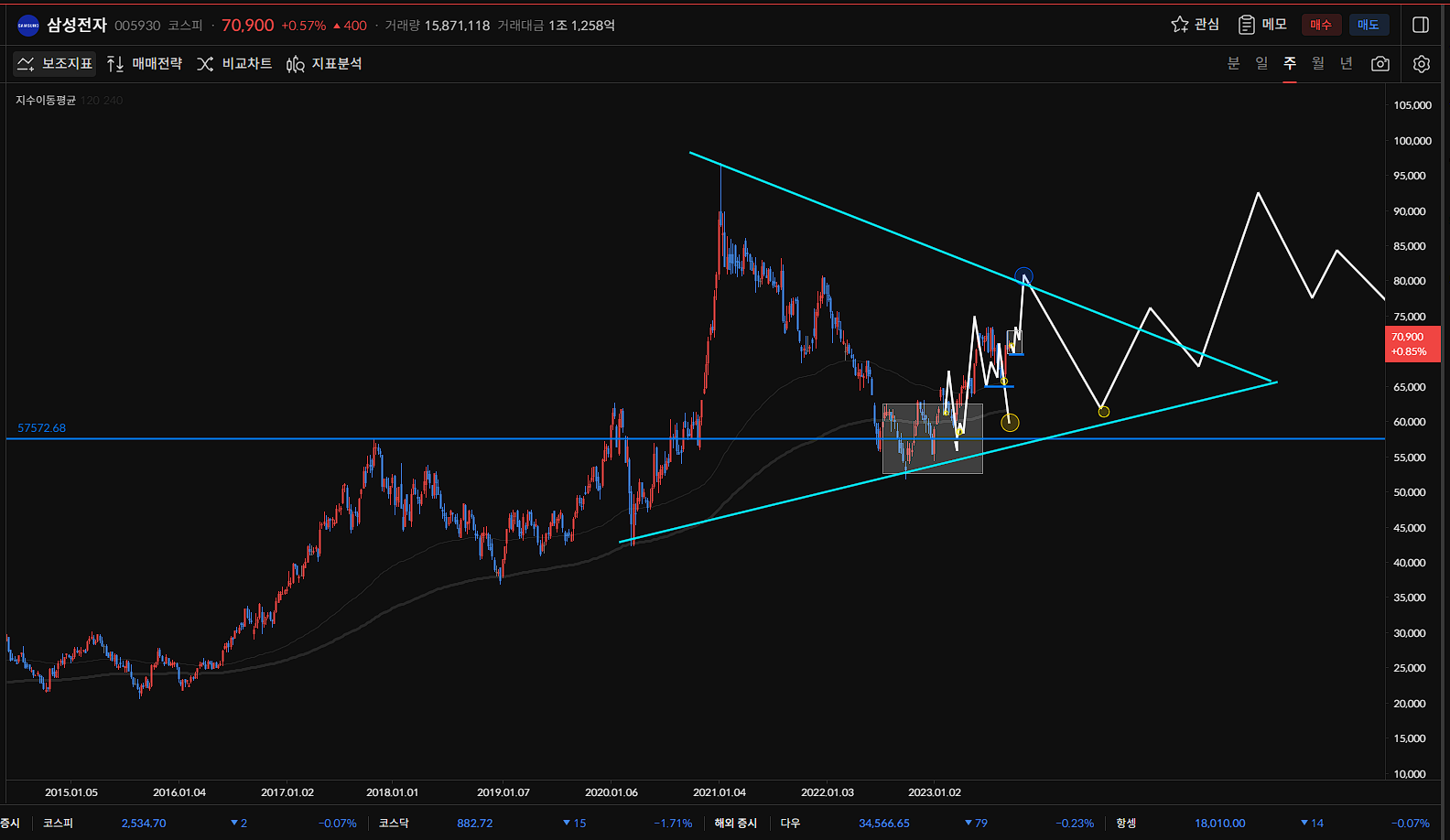Click the 코스닥 value 882.72
Screen dimensions: 1450x840
coord(475,824)
